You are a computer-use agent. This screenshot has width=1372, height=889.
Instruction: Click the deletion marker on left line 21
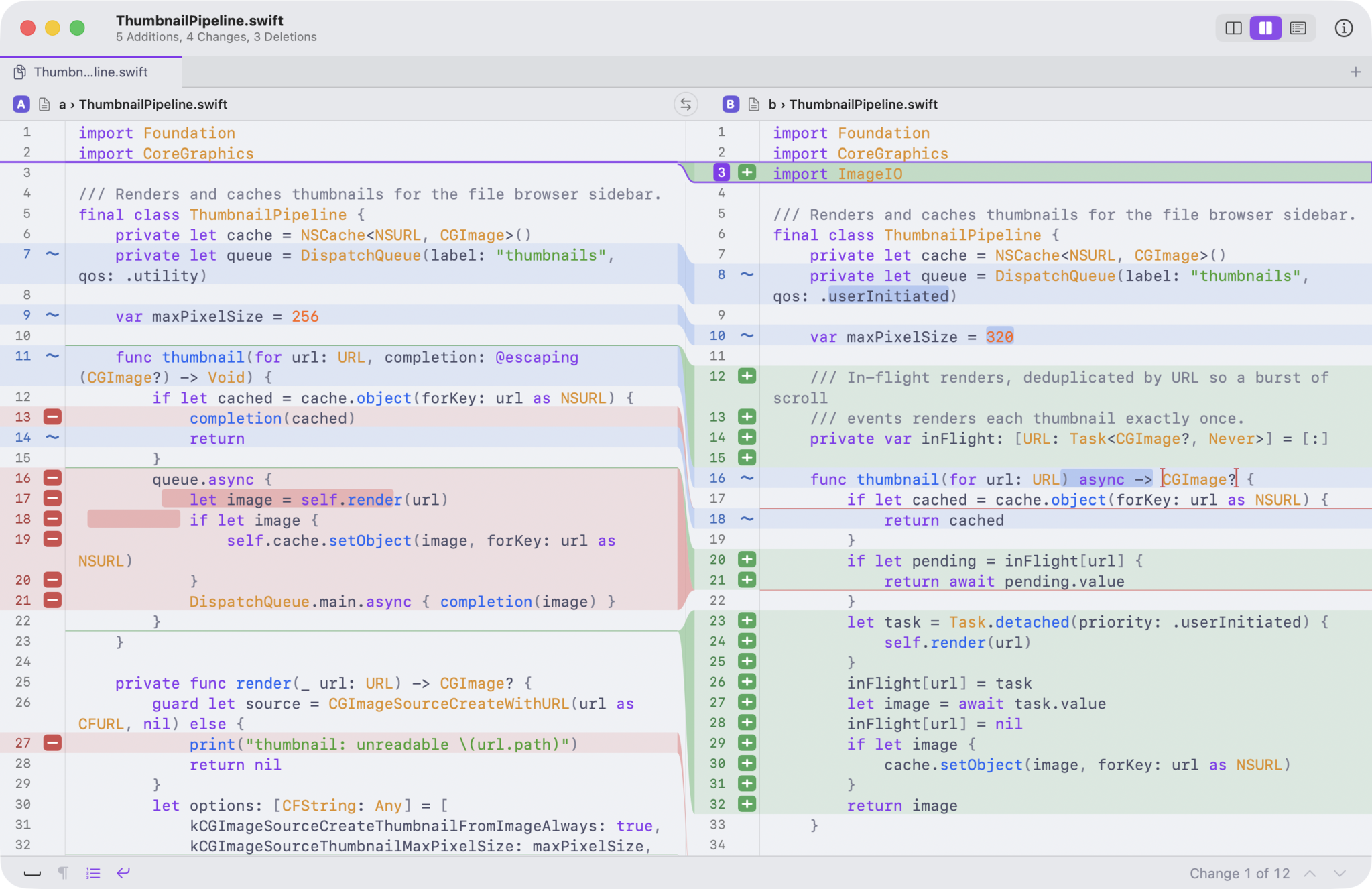[x=52, y=600]
